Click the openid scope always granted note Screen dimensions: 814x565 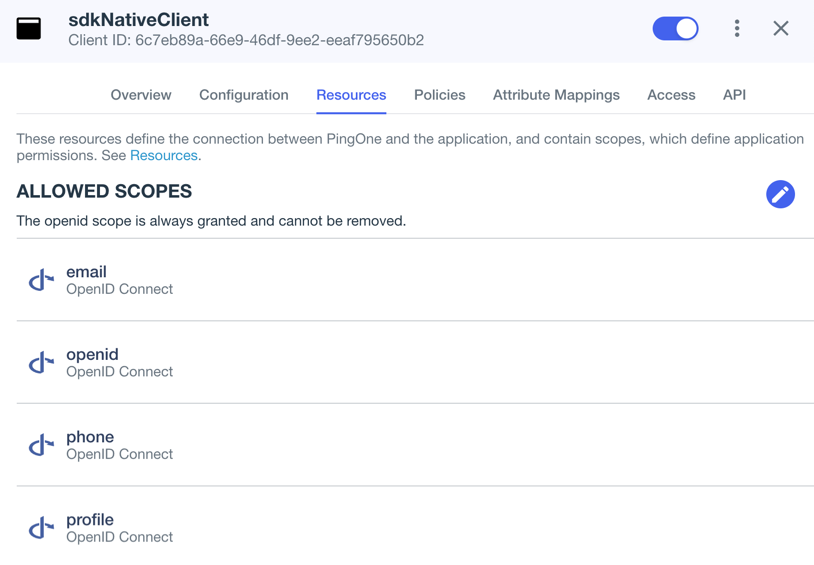tap(211, 221)
